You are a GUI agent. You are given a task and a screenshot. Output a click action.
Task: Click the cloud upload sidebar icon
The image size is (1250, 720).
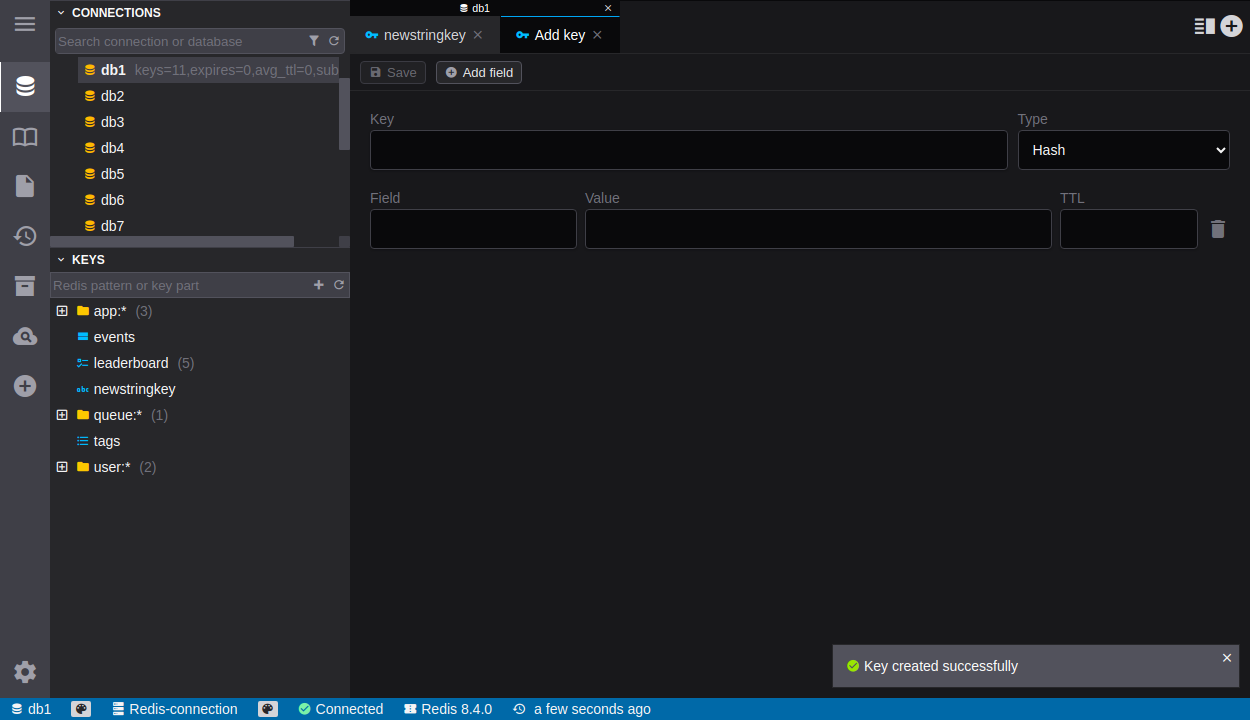click(25, 336)
